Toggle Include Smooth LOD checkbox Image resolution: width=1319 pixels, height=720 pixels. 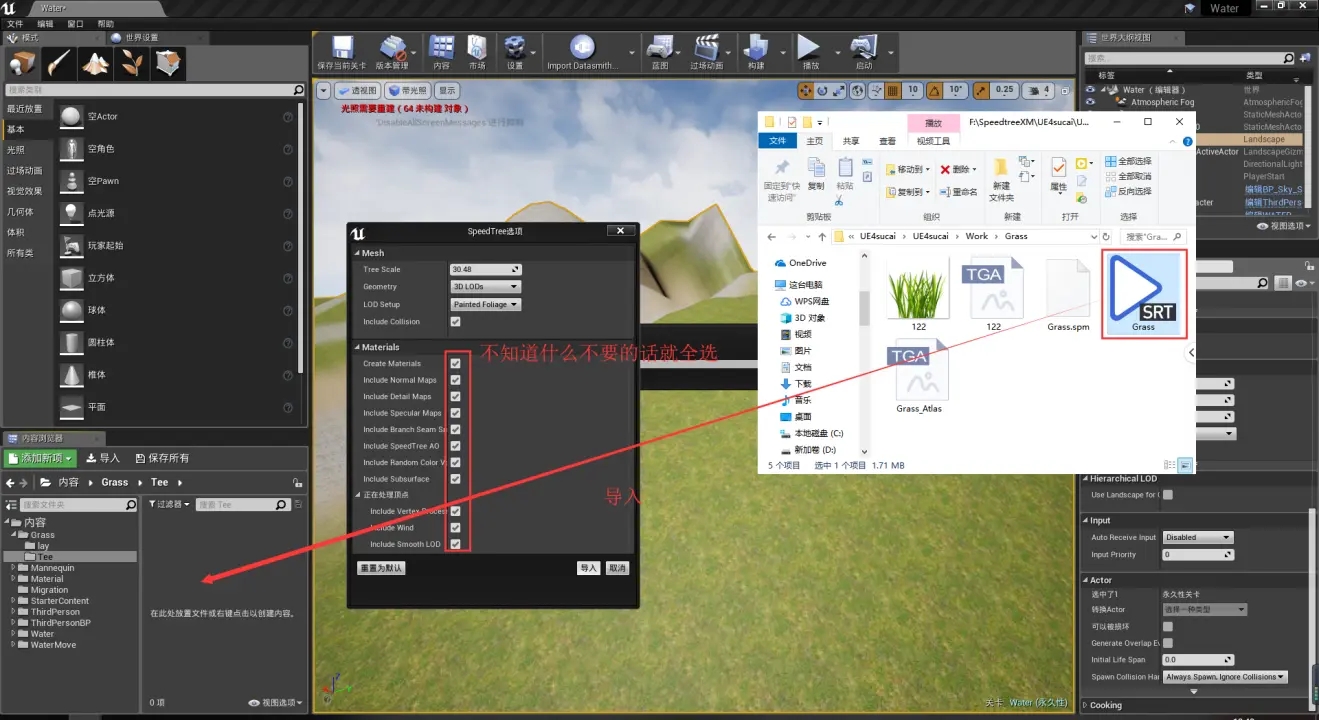(455, 544)
